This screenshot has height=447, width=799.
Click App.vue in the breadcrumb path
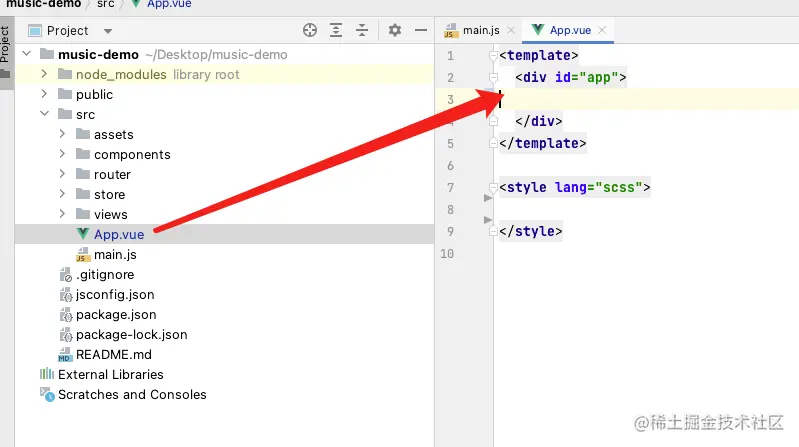pyautogui.click(x=169, y=4)
